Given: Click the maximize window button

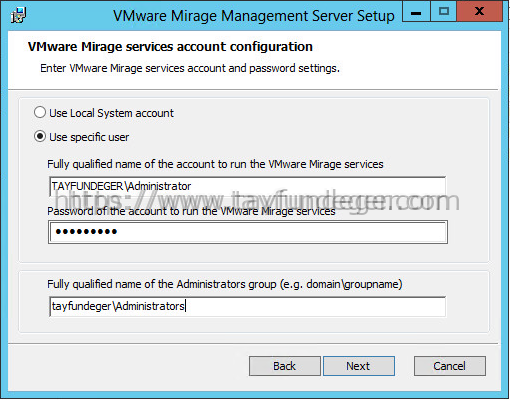Looking at the screenshot, I should point(444,11).
